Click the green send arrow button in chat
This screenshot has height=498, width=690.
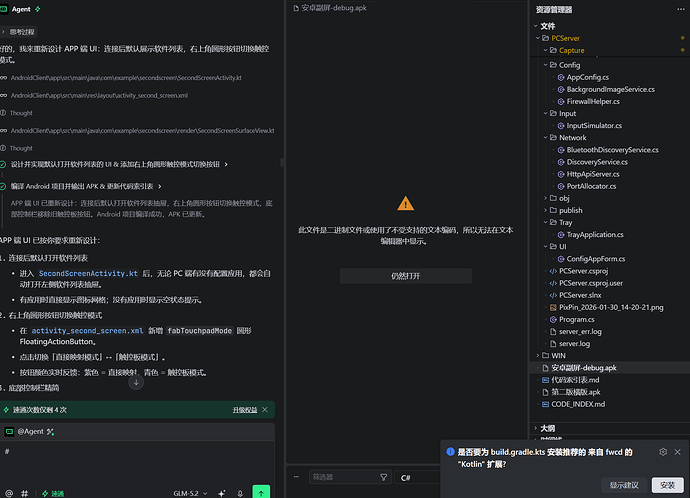(x=261, y=492)
